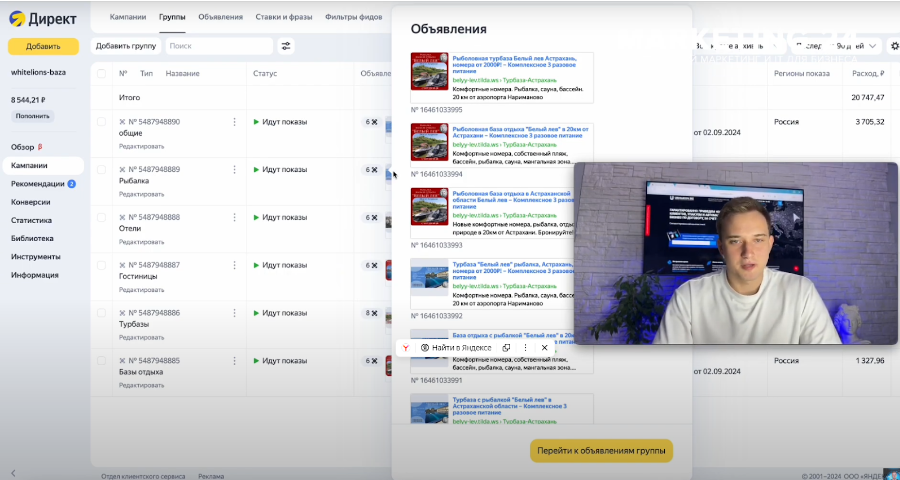900x480 pixels.
Task: Click the Пополнить balance button
Action: coord(32,116)
